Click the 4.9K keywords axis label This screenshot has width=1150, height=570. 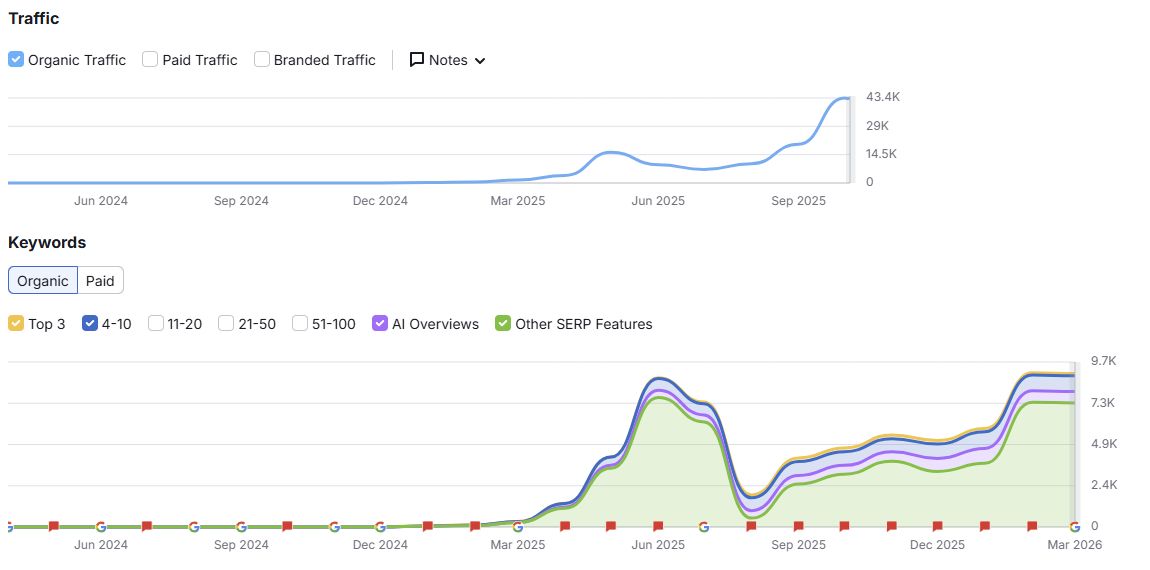click(1104, 444)
